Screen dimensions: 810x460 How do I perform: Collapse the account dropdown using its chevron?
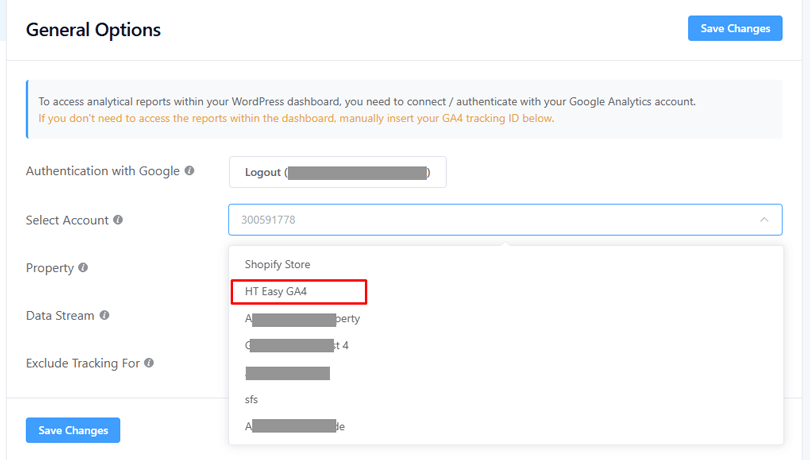[x=764, y=220]
